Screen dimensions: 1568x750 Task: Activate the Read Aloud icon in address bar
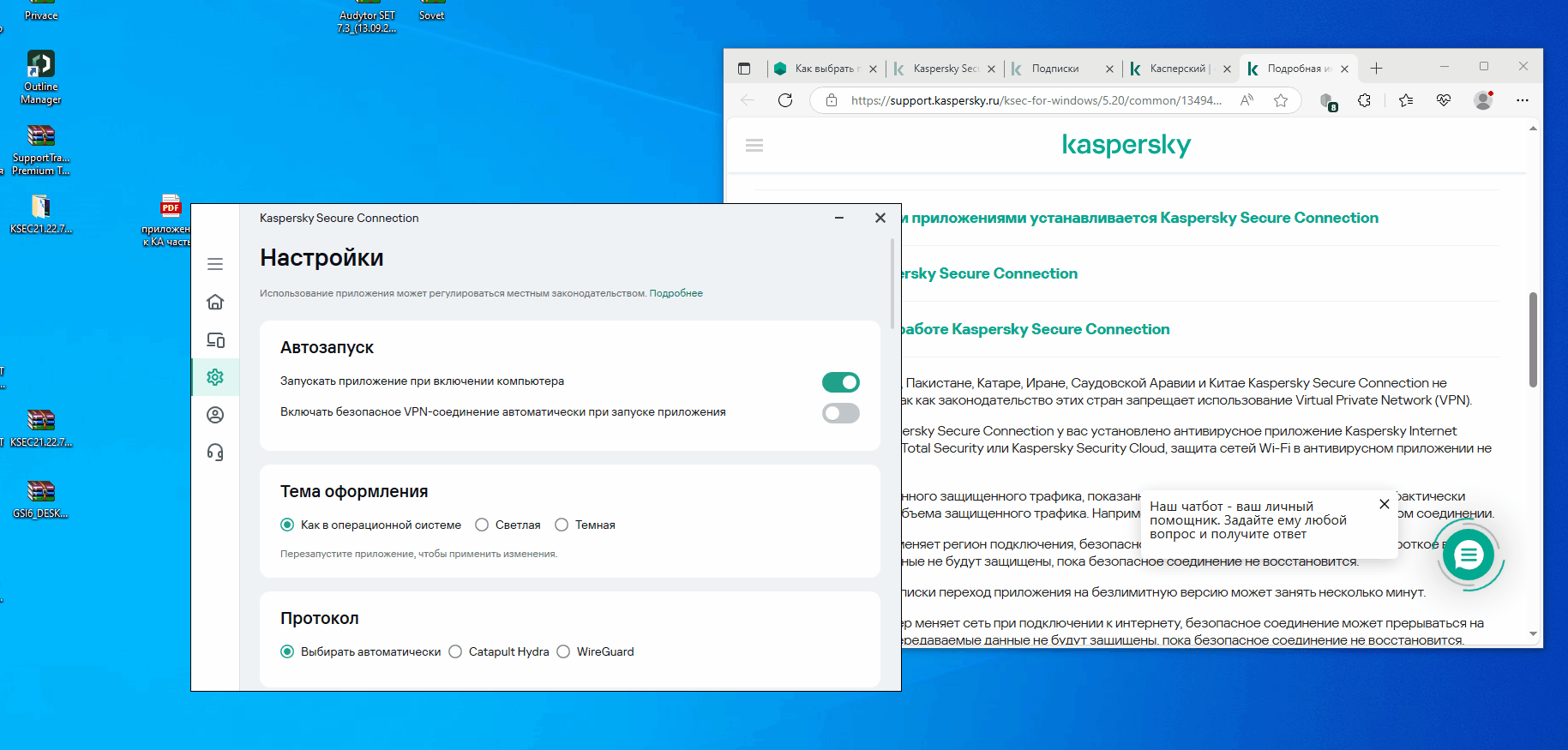tap(1247, 100)
